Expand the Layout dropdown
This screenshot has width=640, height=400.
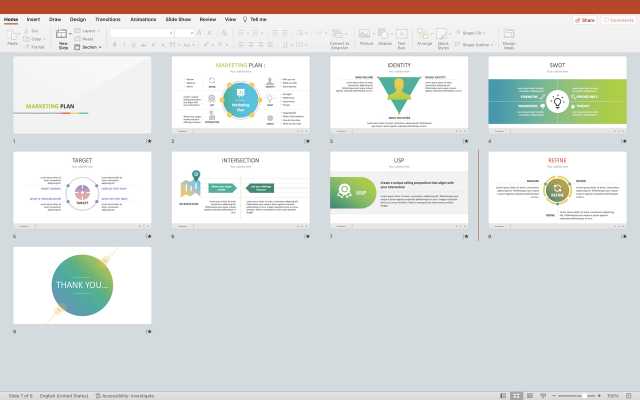click(87, 31)
